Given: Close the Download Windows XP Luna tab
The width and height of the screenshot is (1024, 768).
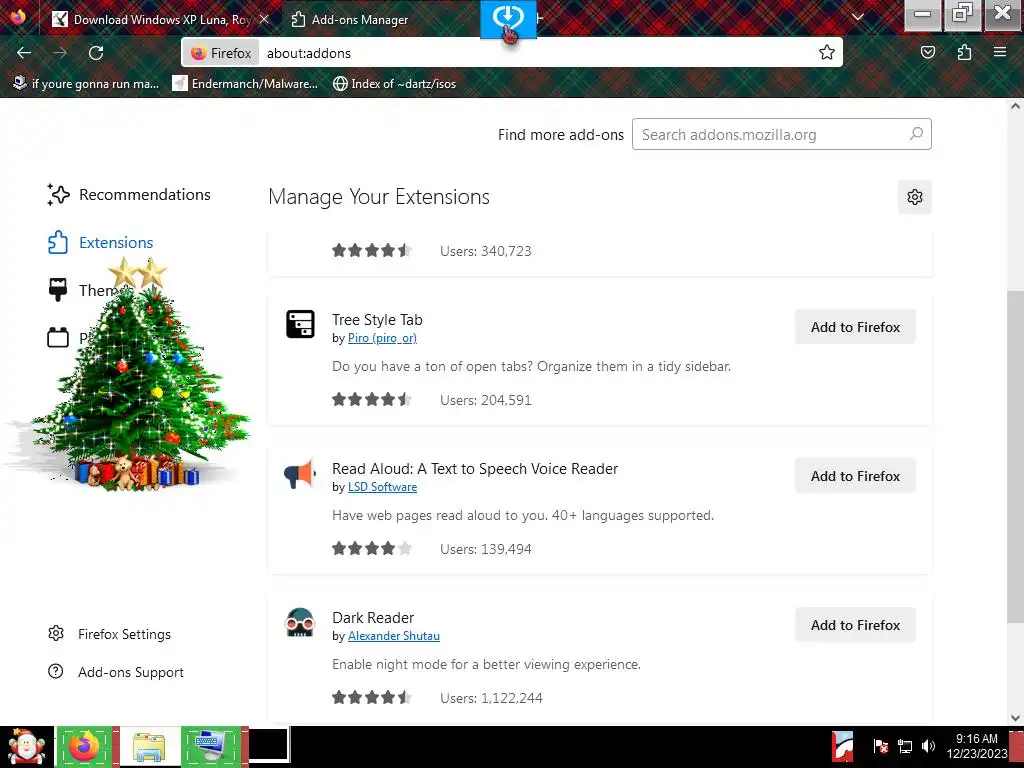Looking at the screenshot, I should [264, 19].
